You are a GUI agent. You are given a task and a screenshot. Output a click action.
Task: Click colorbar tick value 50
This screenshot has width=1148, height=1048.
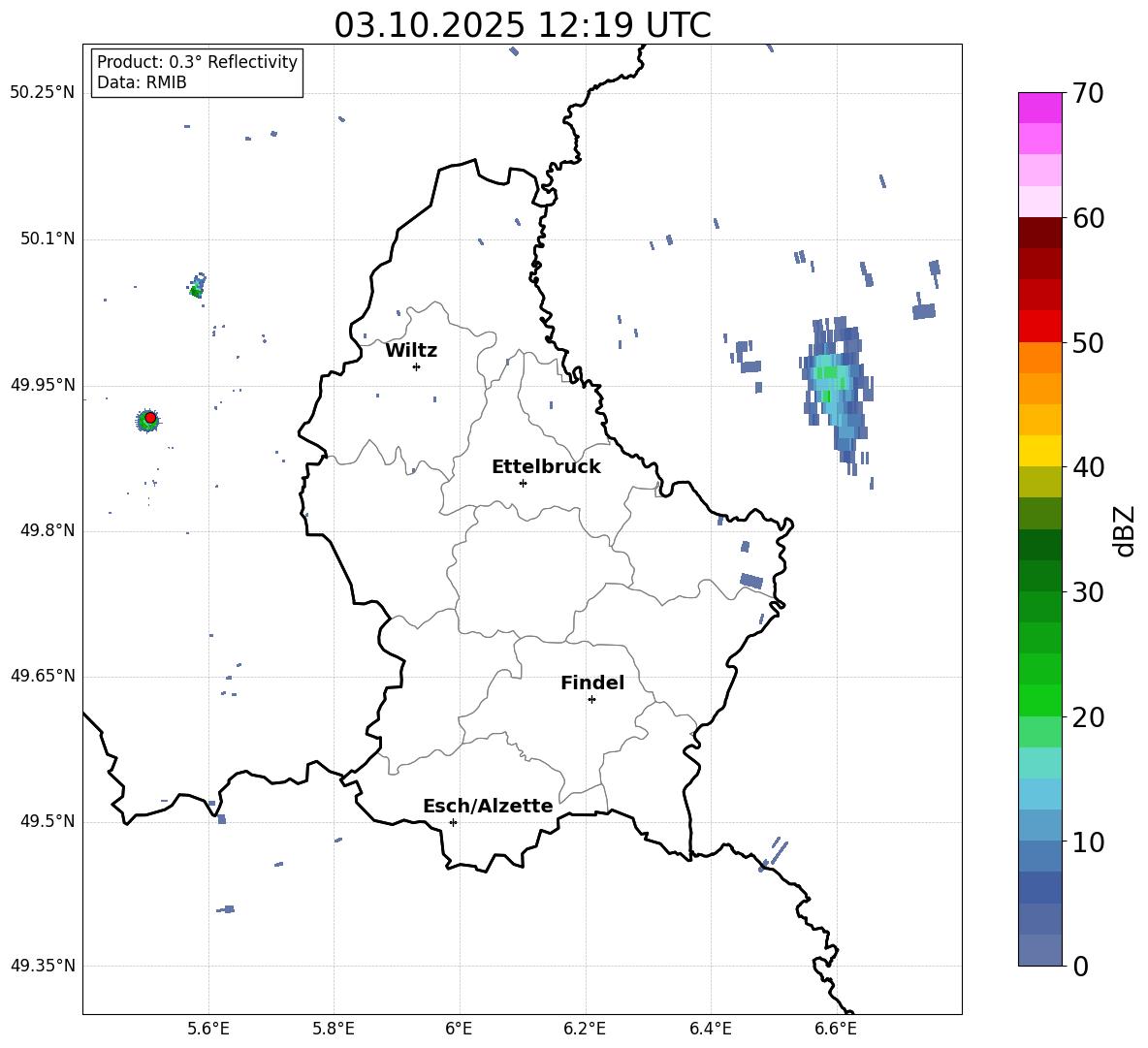pos(1088,342)
